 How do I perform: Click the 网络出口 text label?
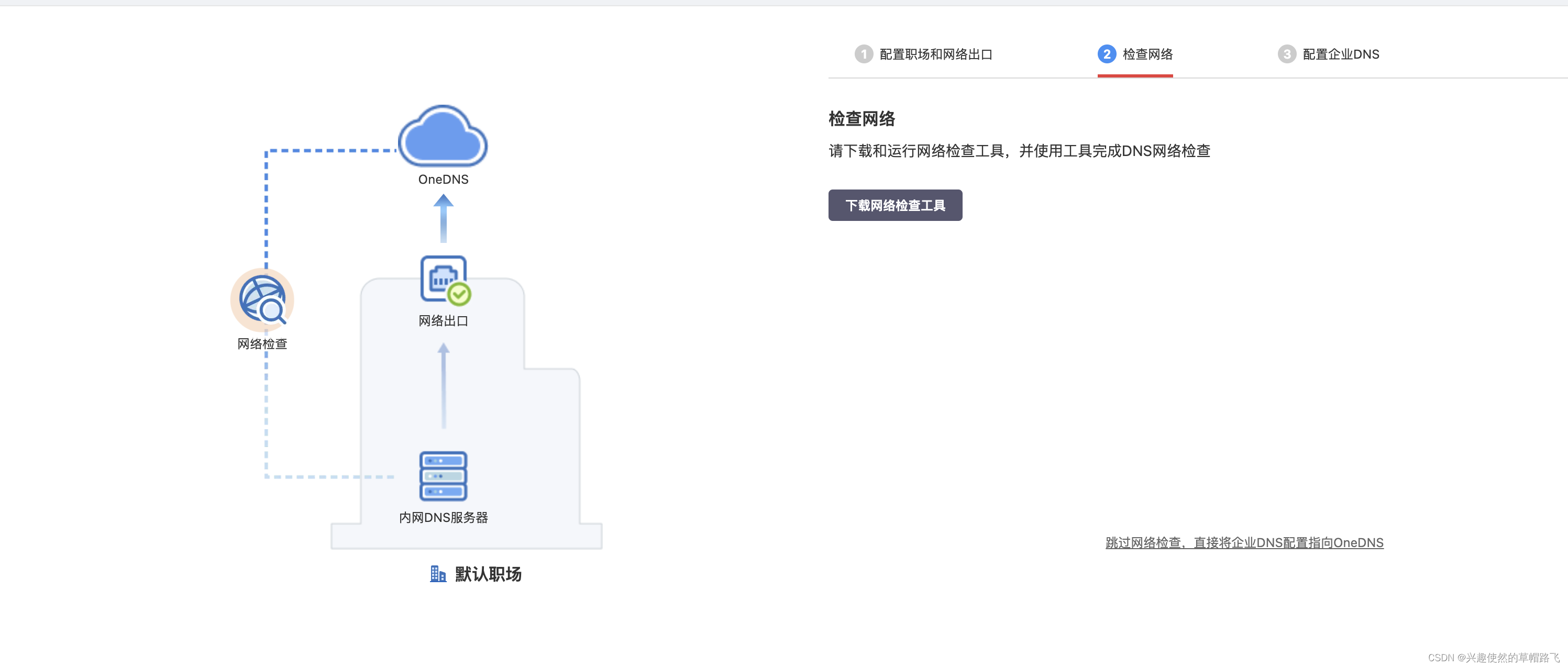tap(443, 320)
